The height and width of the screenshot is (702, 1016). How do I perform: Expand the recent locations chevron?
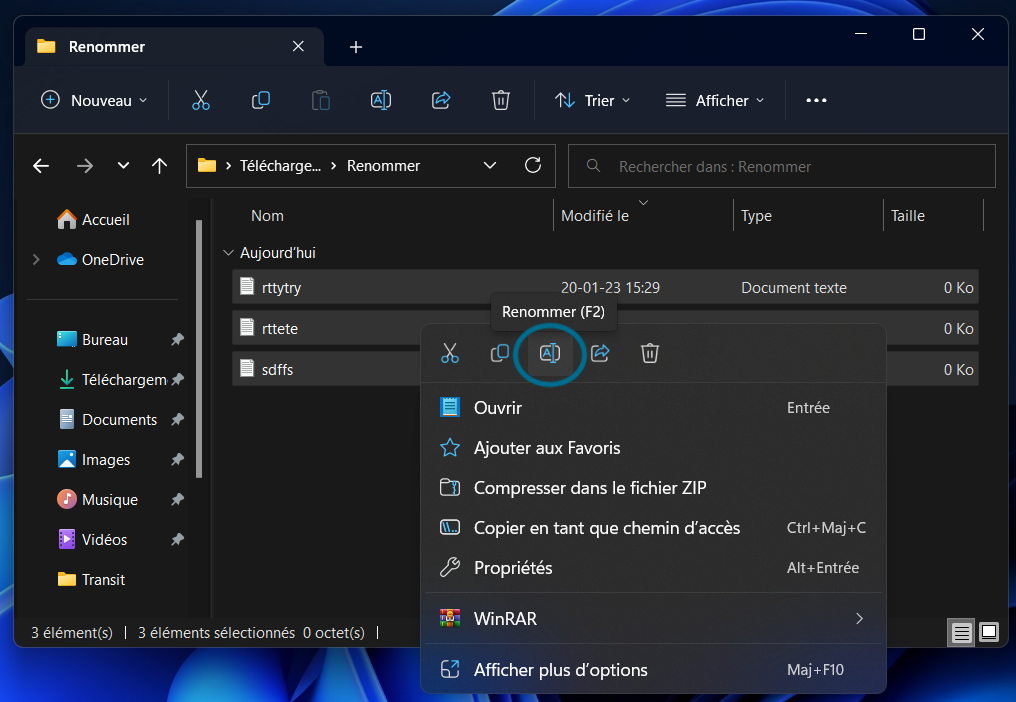click(x=123, y=166)
